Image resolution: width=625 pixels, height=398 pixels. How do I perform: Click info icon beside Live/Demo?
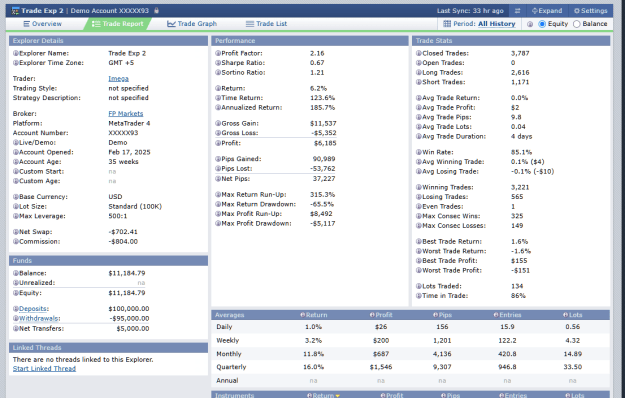pos(16,142)
